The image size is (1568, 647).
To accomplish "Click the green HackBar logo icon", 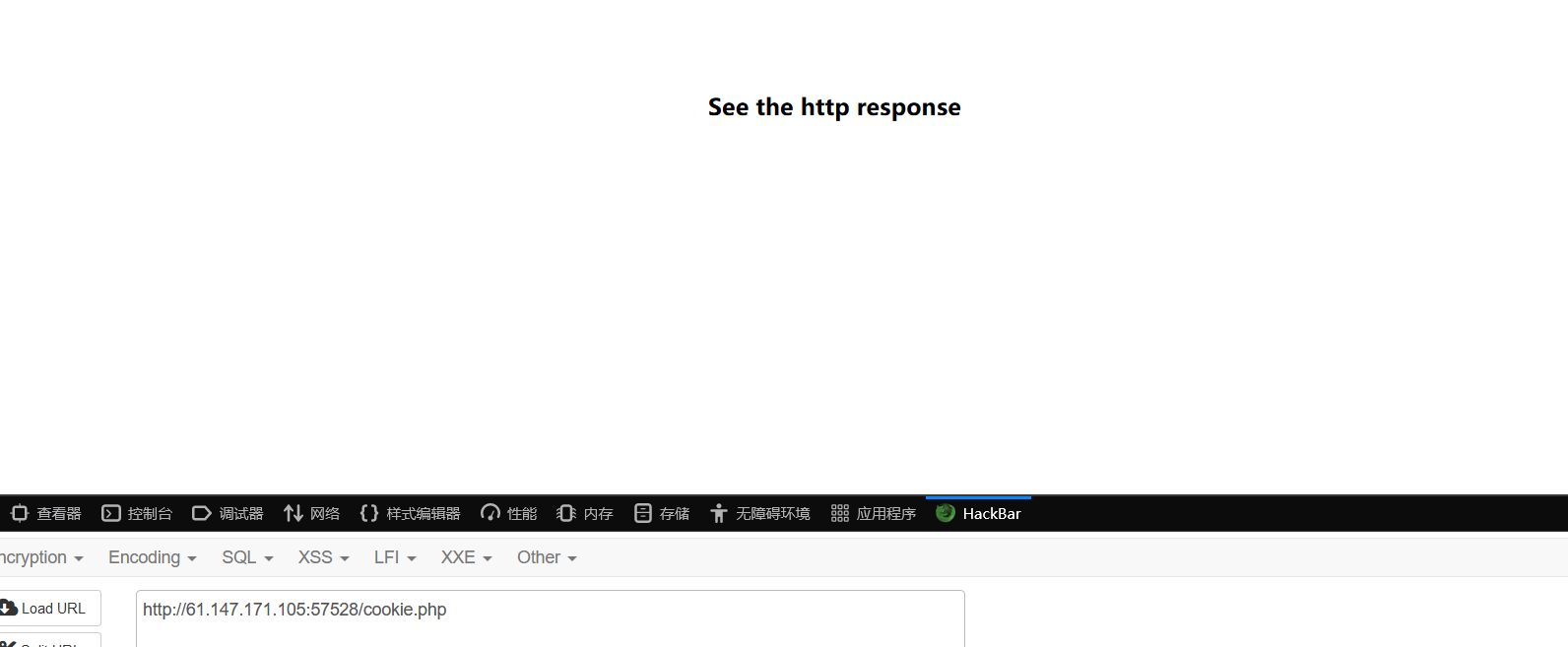I will 946,513.
